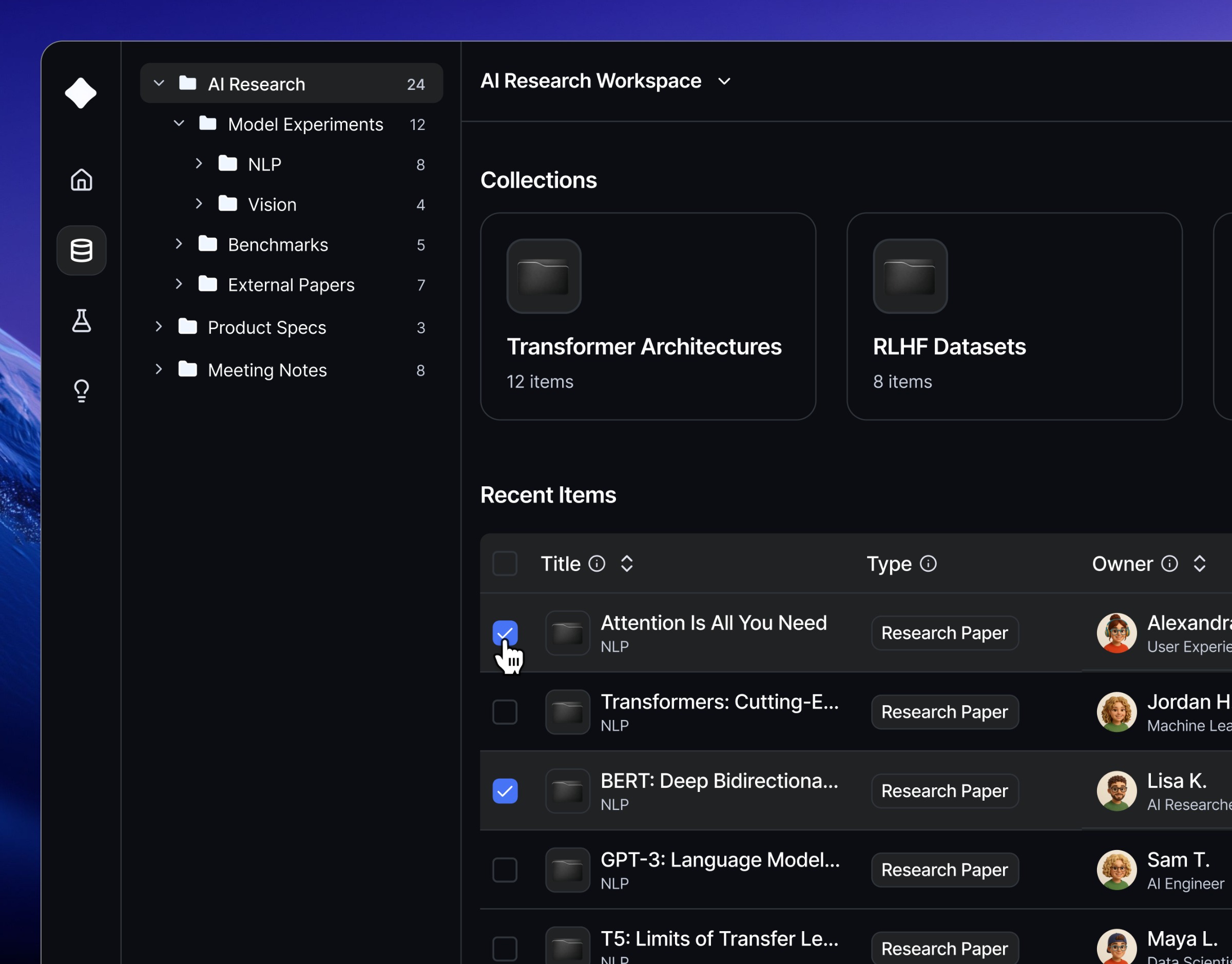Click the info icon beside Type column
This screenshot has width=1232, height=964.
coord(928,564)
